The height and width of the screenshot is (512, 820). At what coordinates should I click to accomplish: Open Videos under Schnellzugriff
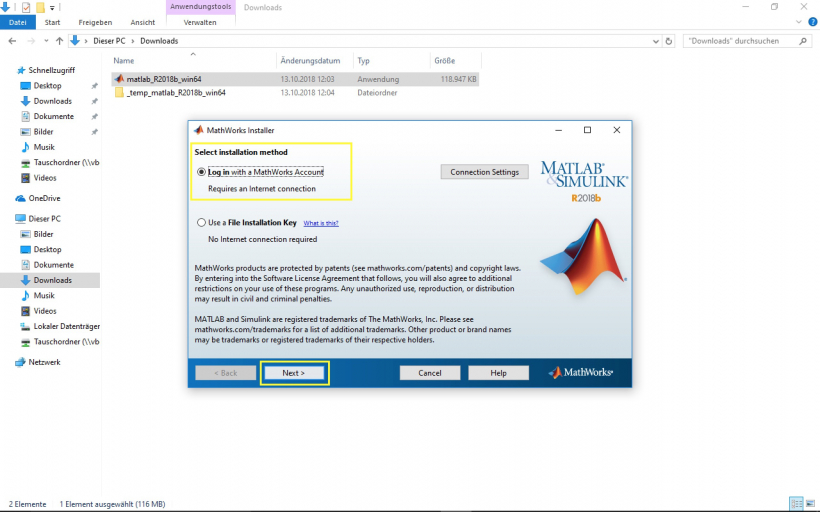pyautogui.click(x=45, y=178)
